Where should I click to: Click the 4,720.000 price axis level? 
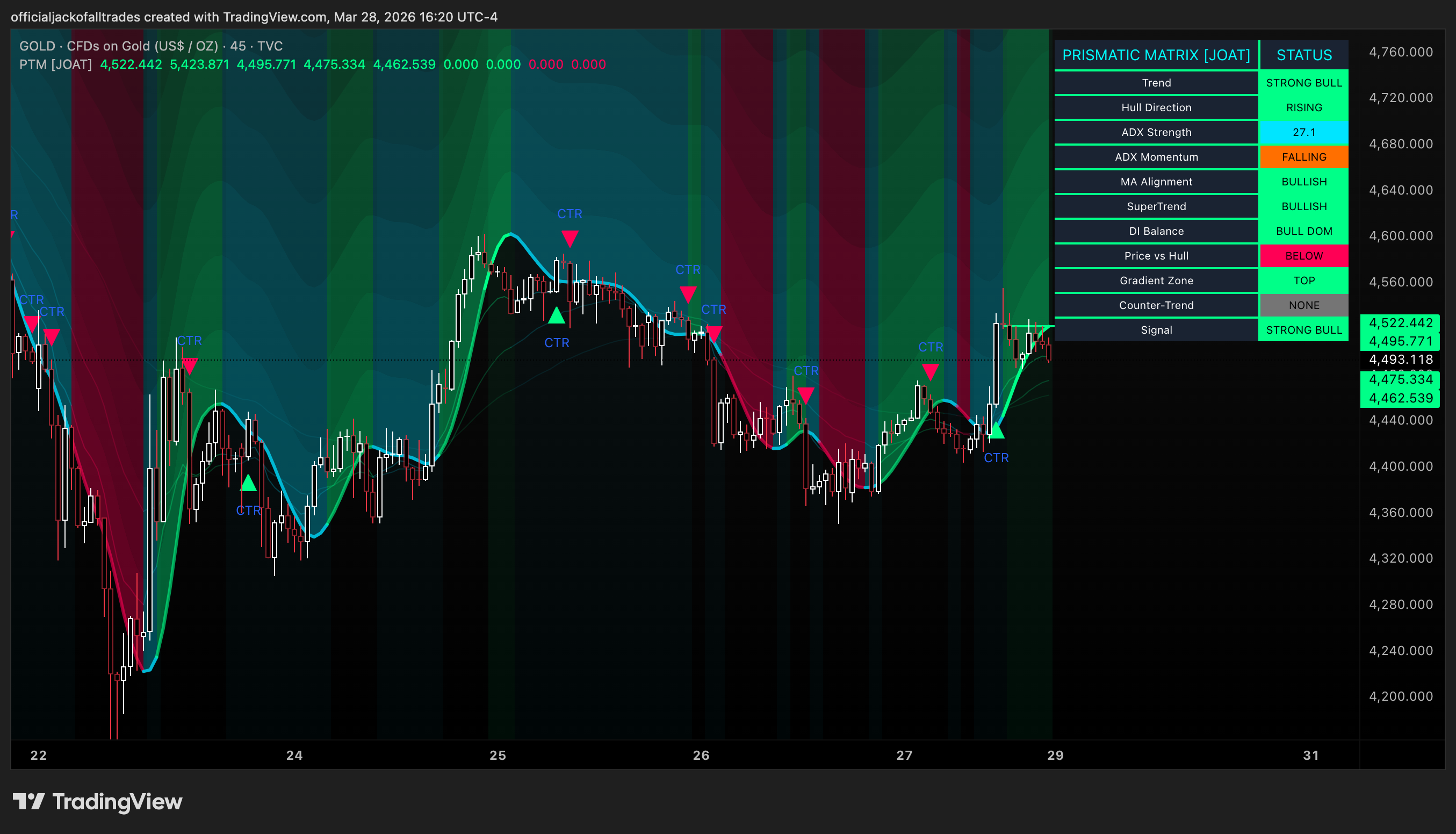click(x=1401, y=98)
